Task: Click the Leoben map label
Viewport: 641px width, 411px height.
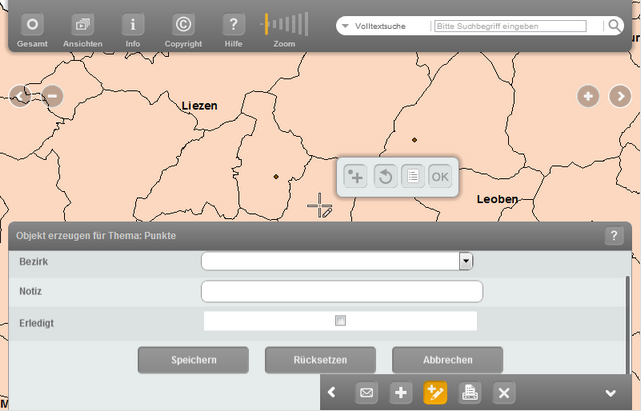Action: coord(497,199)
